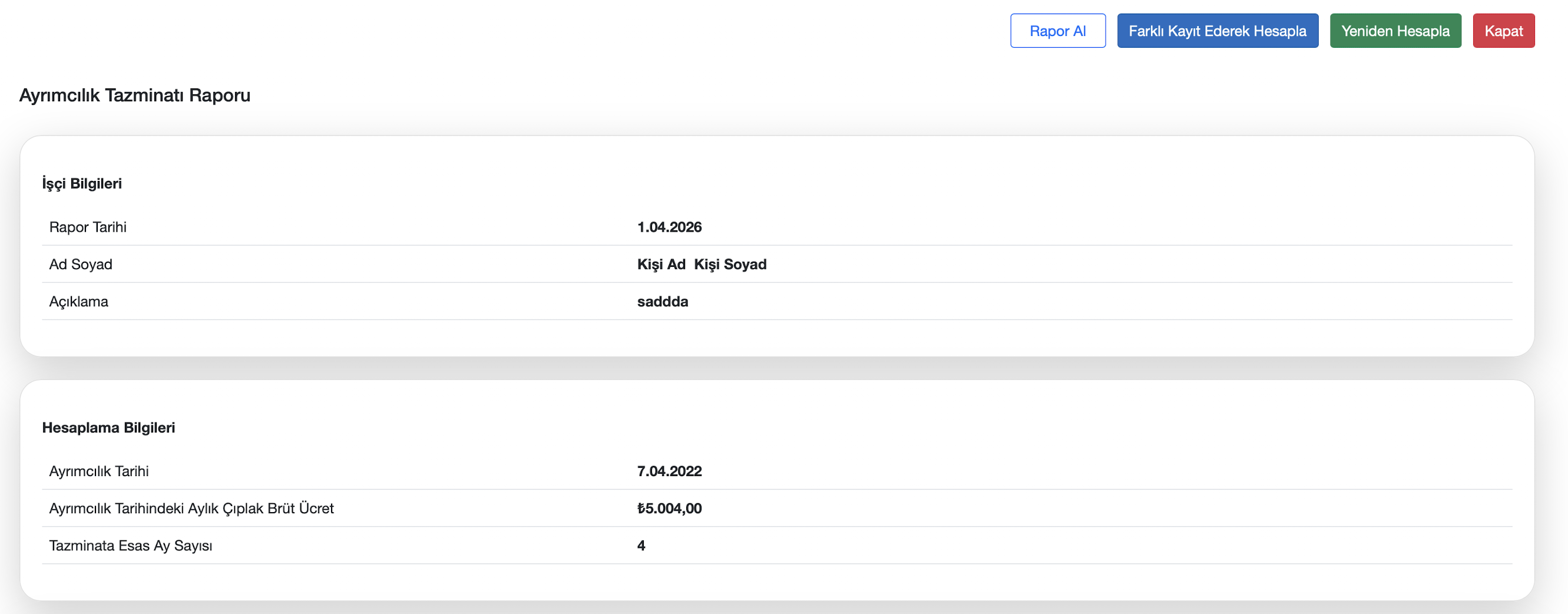1568x614 pixels.
Task: Click the surname text Kişi Soyad
Action: point(730,265)
